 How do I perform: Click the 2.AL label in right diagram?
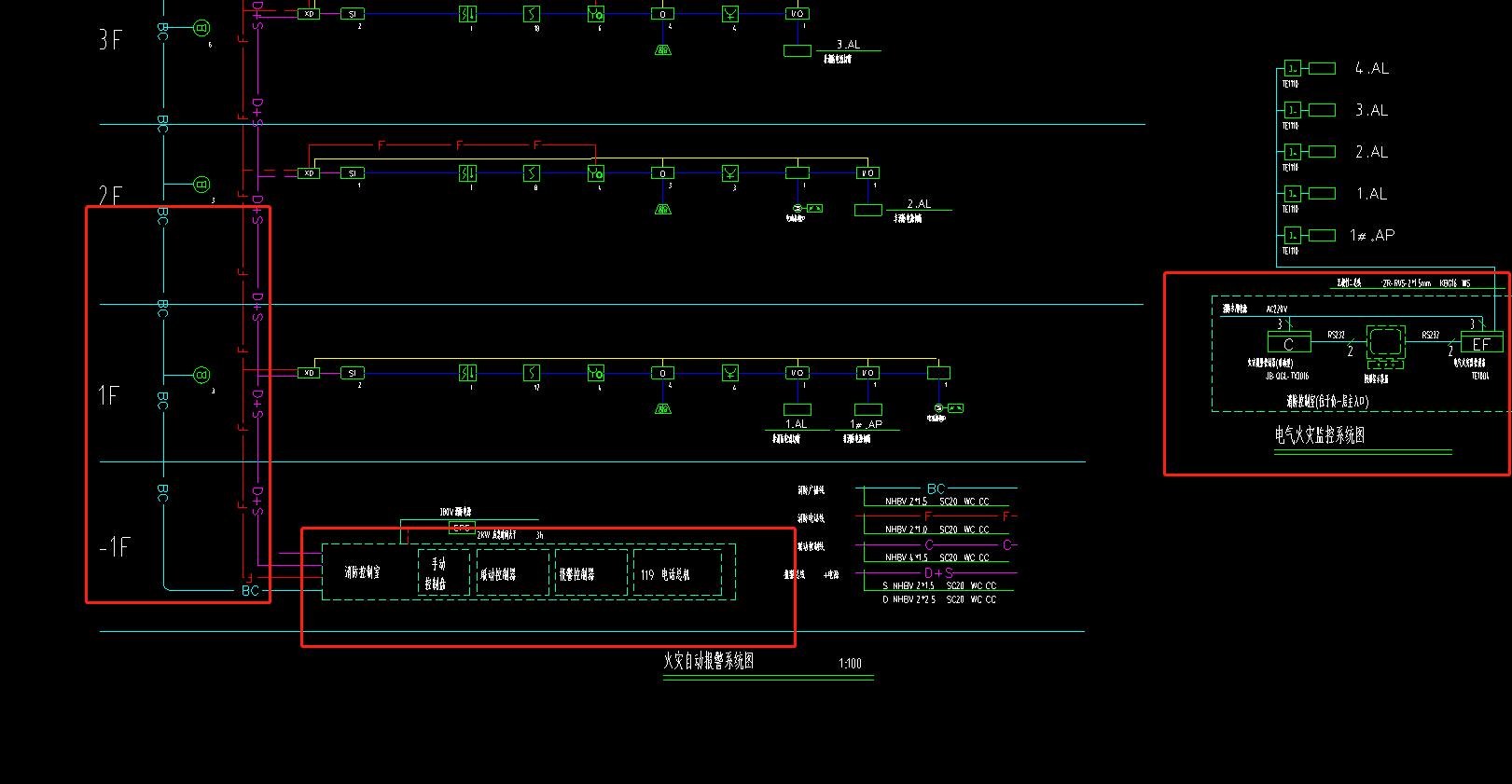[1371, 151]
